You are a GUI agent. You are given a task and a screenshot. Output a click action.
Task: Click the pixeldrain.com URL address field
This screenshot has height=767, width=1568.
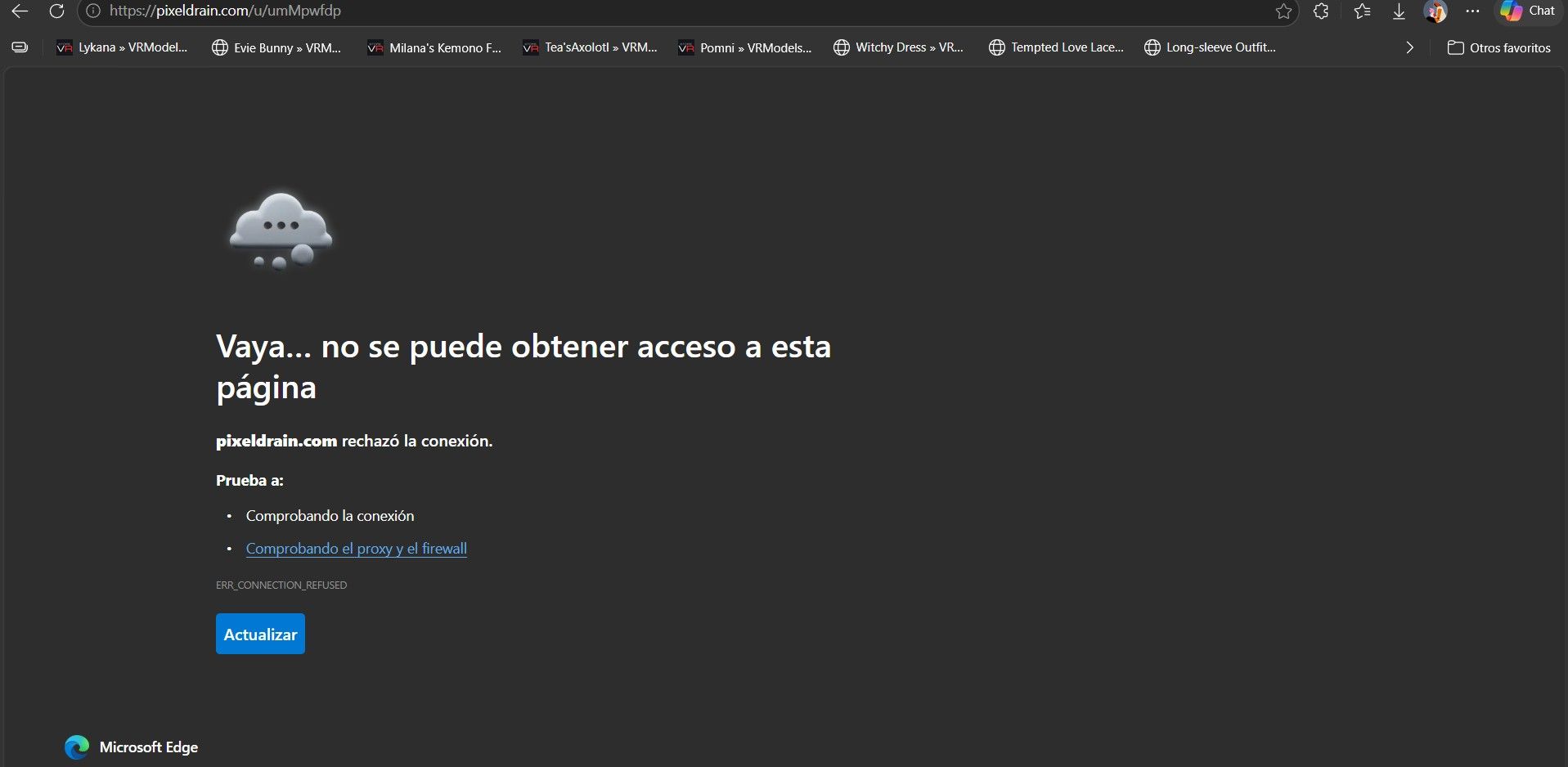point(687,11)
